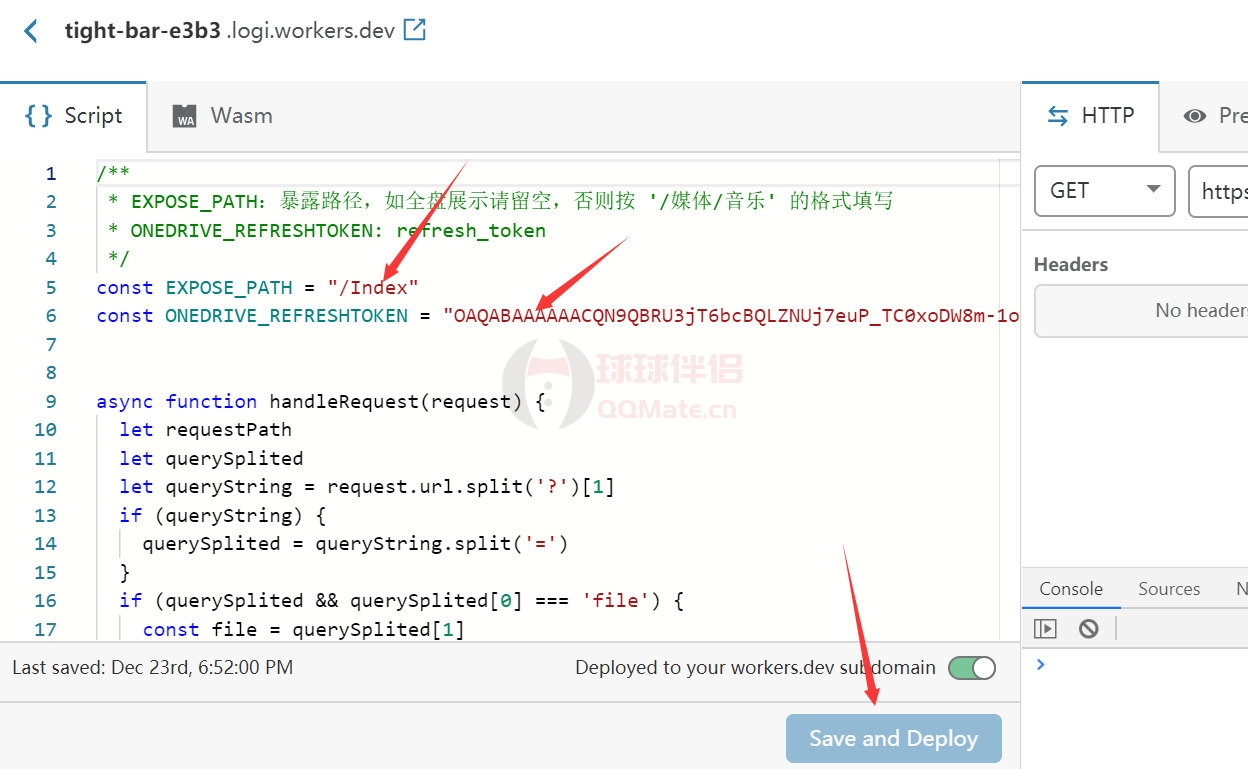Expand the GET request method dropdown
The image size is (1248, 769).
(1104, 190)
